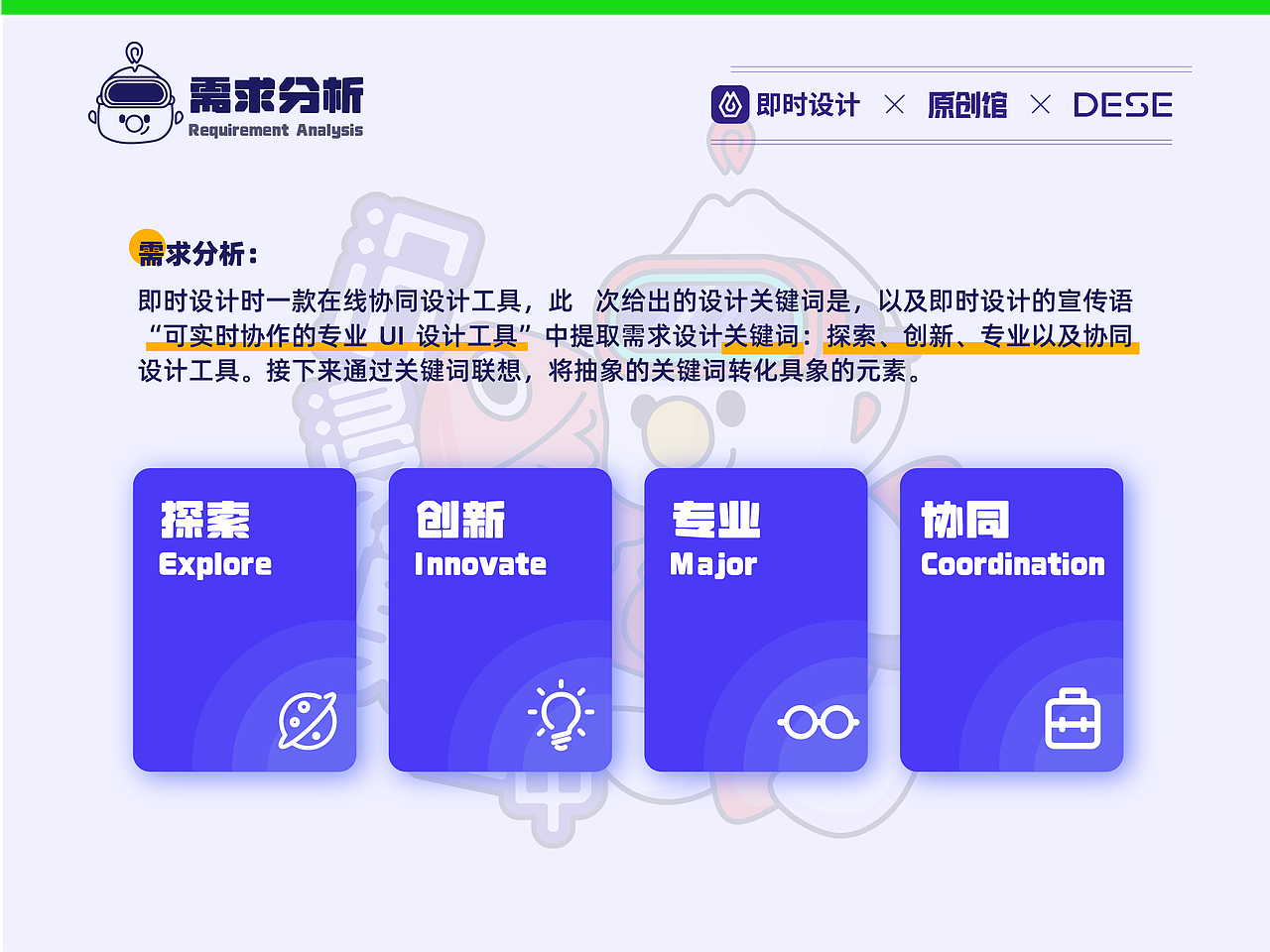
Task: Click the Requirement Analysis subtitle text
Action: pyautogui.click(x=276, y=130)
